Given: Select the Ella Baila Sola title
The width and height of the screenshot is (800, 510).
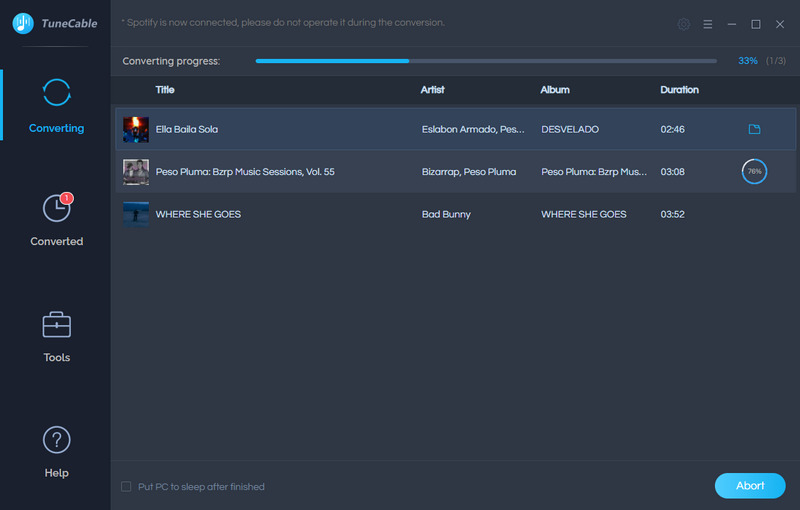Looking at the screenshot, I should (187, 130).
